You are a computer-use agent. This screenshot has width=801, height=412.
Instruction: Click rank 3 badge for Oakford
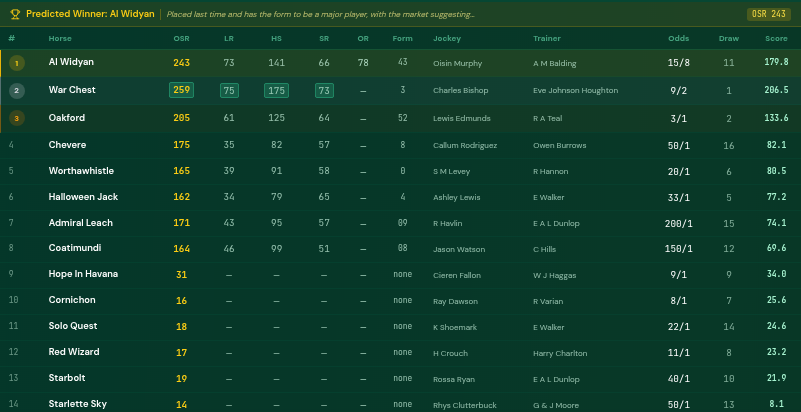point(16,118)
